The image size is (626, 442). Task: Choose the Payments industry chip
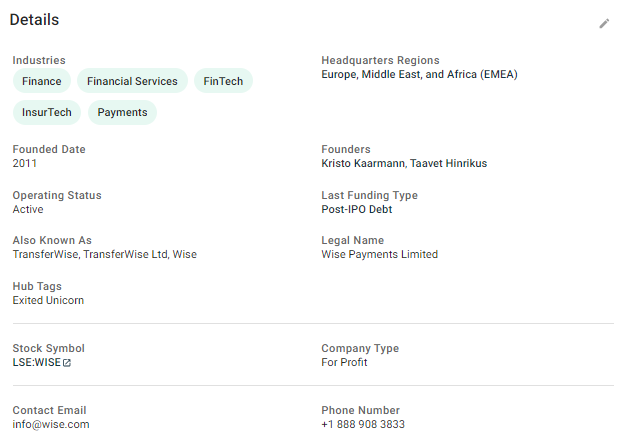point(122,112)
